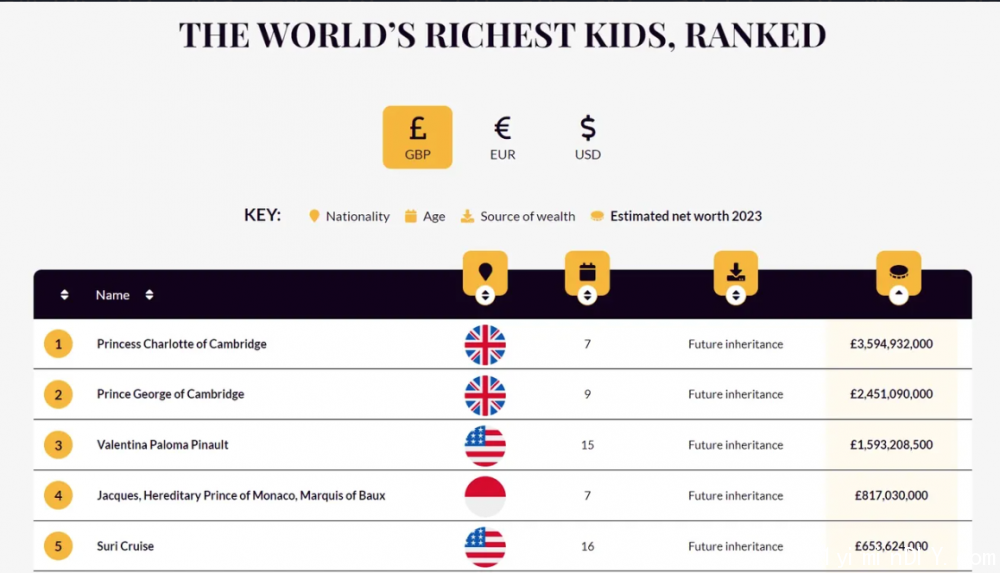Click the yellow rank 3 badge
This screenshot has height=573, width=1000.
(58, 445)
